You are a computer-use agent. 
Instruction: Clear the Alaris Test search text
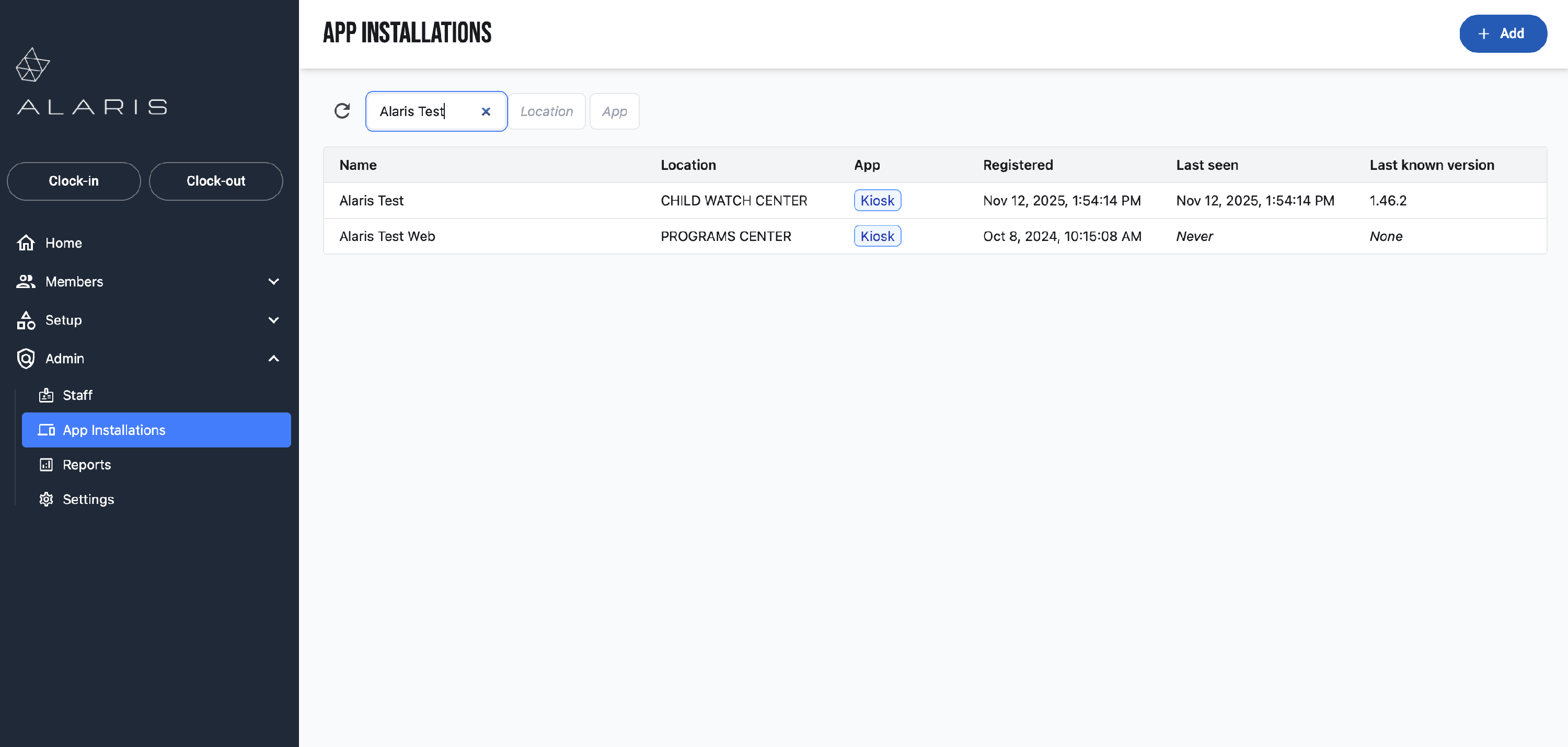pyautogui.click(x=486, y=111)
